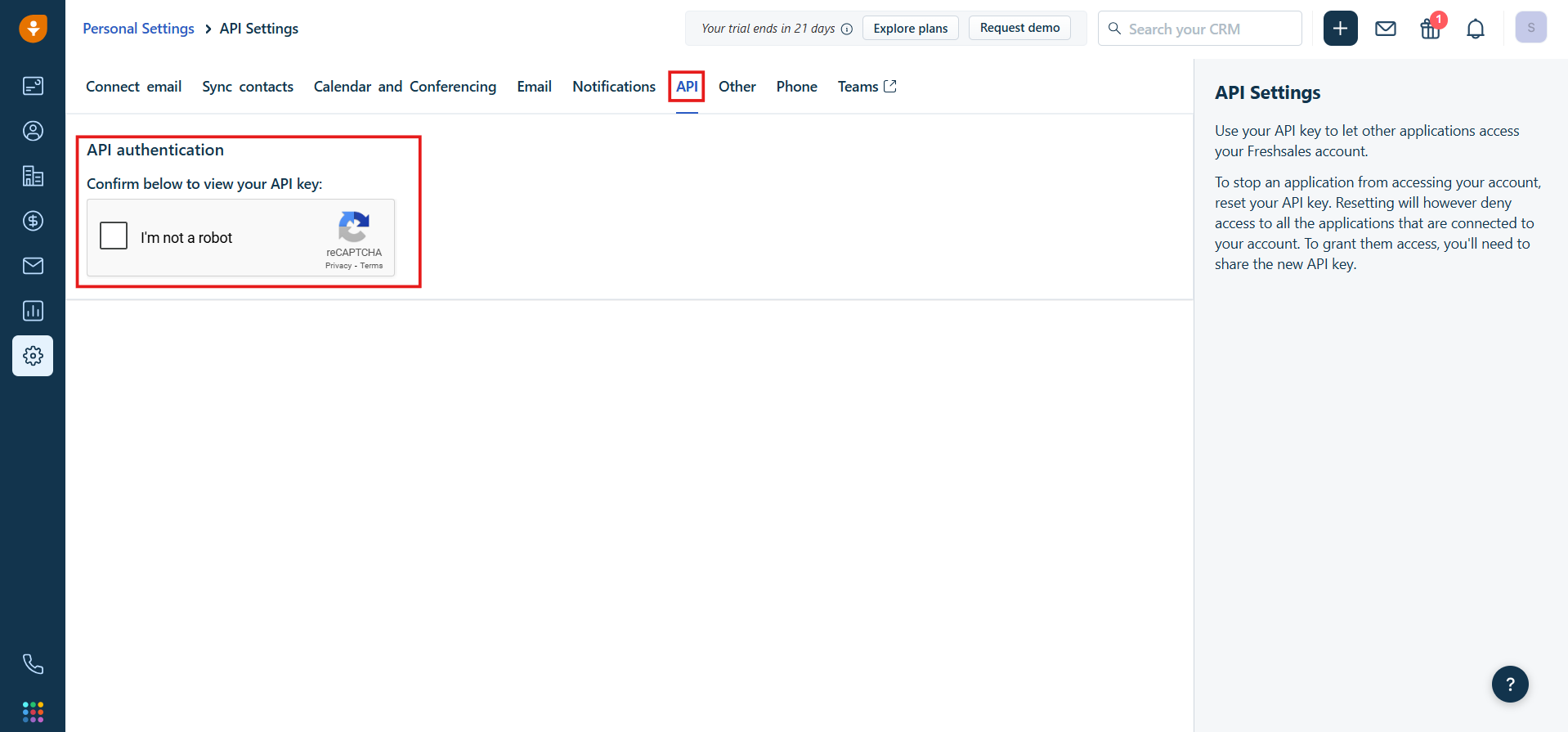The image size is (1568, 732).
Task: Open the Reports chart icon in the sidebar
Action: [33, 311]
